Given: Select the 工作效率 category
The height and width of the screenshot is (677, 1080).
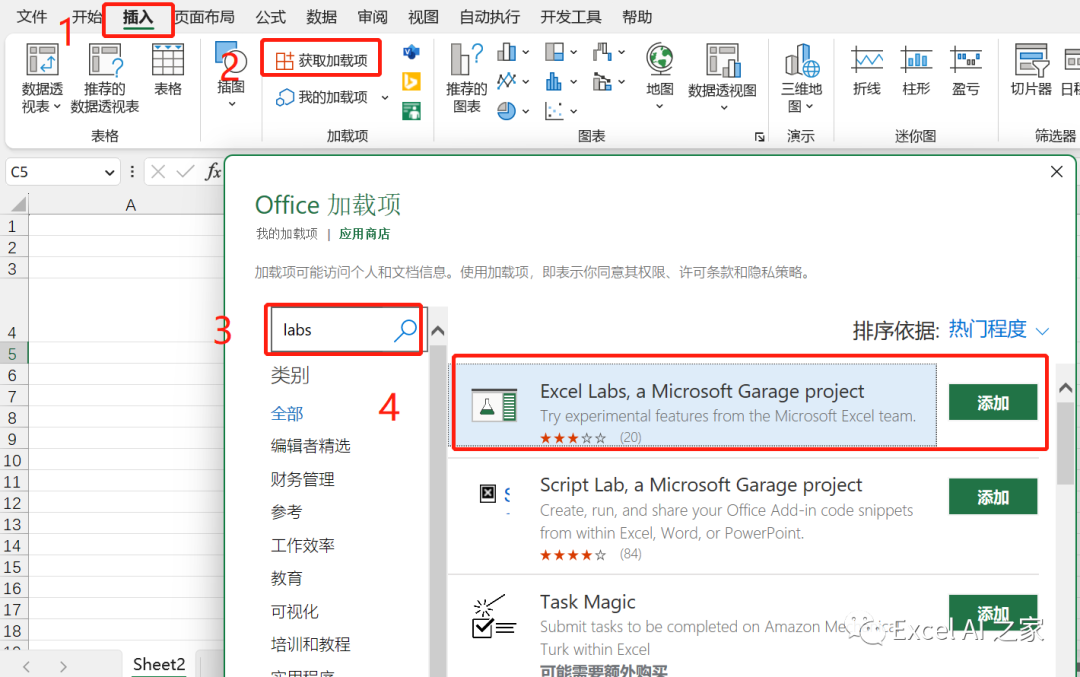Looking at the screenshot, I should click(302, 545).
